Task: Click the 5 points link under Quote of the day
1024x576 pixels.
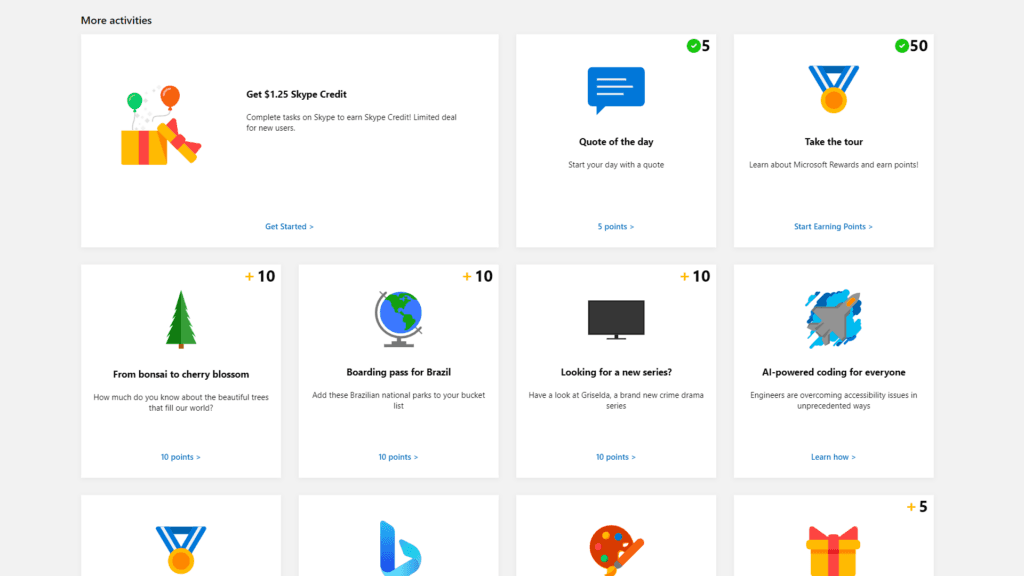Action: (x=616, y=226)
